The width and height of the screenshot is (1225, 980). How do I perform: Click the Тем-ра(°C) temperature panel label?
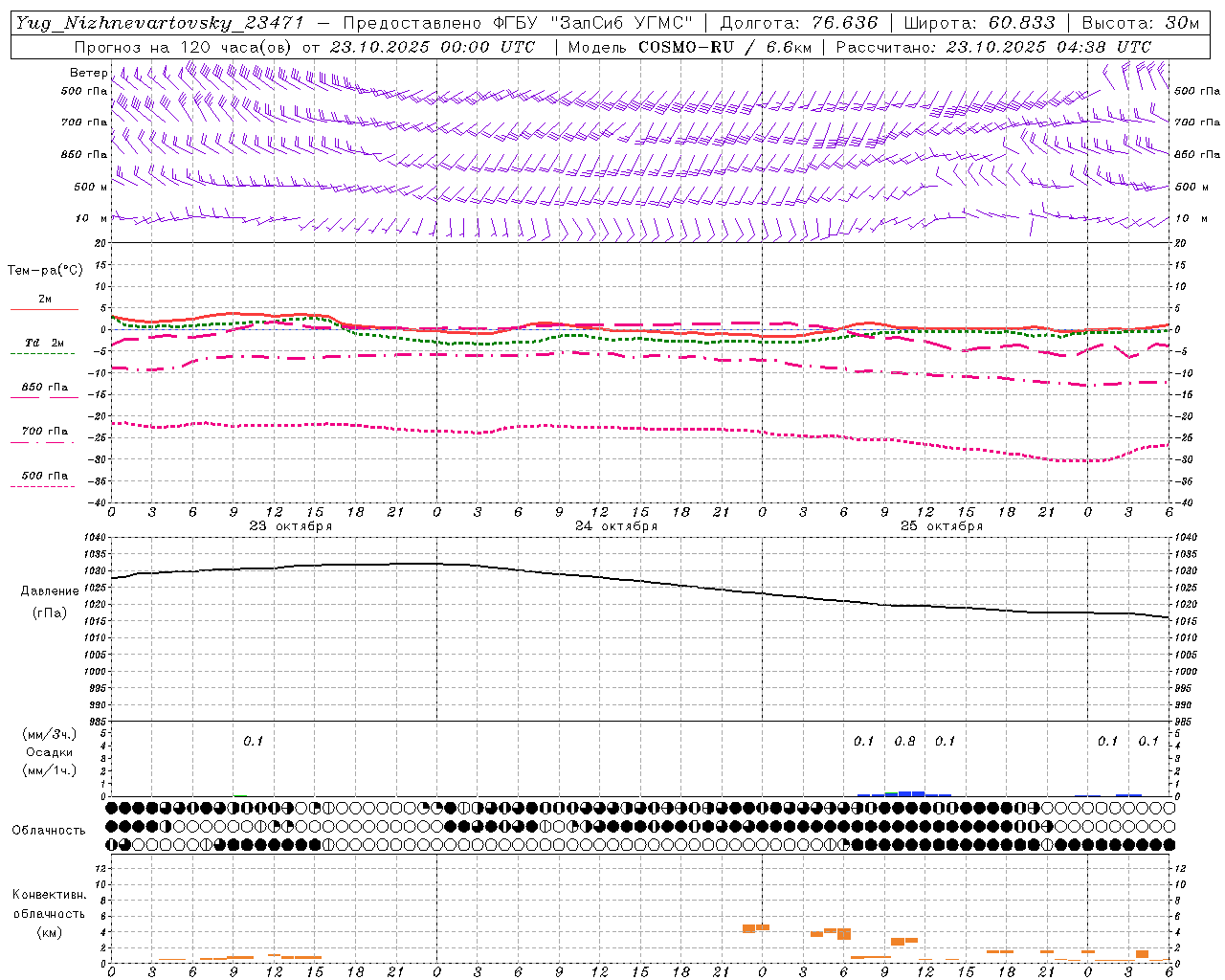coord(45,271)
